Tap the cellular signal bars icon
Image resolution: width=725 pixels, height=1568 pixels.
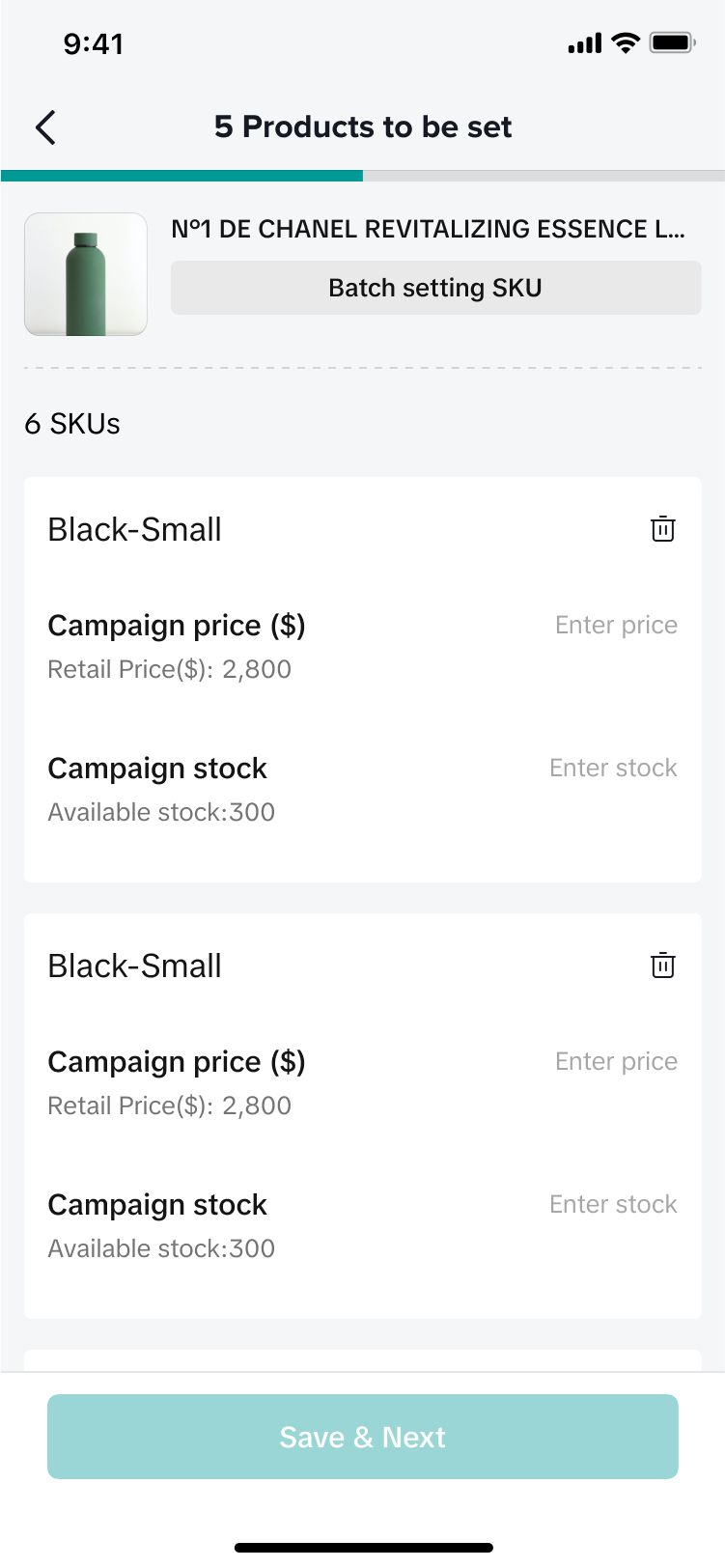click(585, 44)
